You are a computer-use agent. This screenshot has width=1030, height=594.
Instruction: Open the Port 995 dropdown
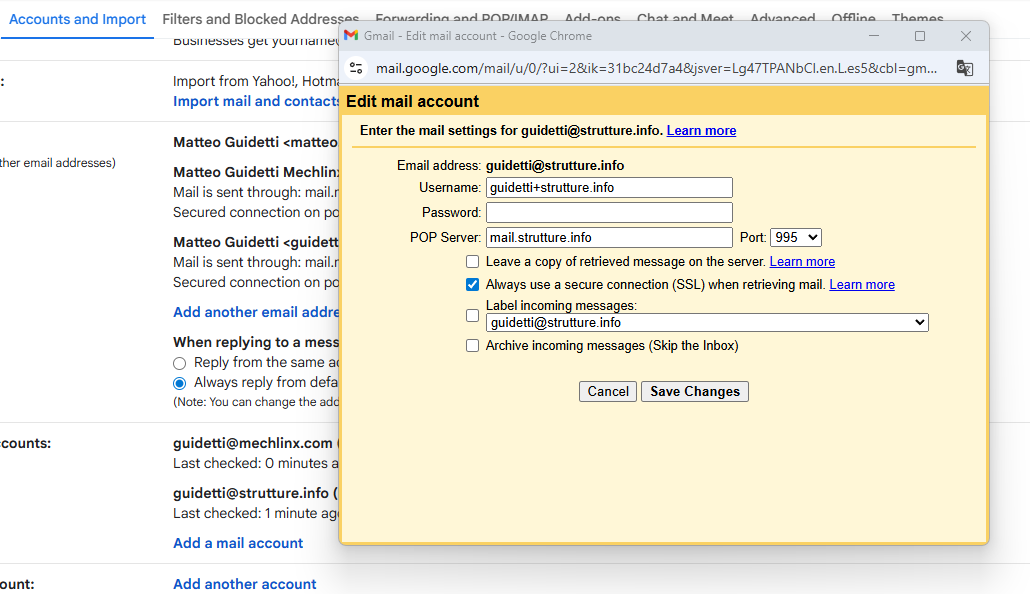click(796, 238)
